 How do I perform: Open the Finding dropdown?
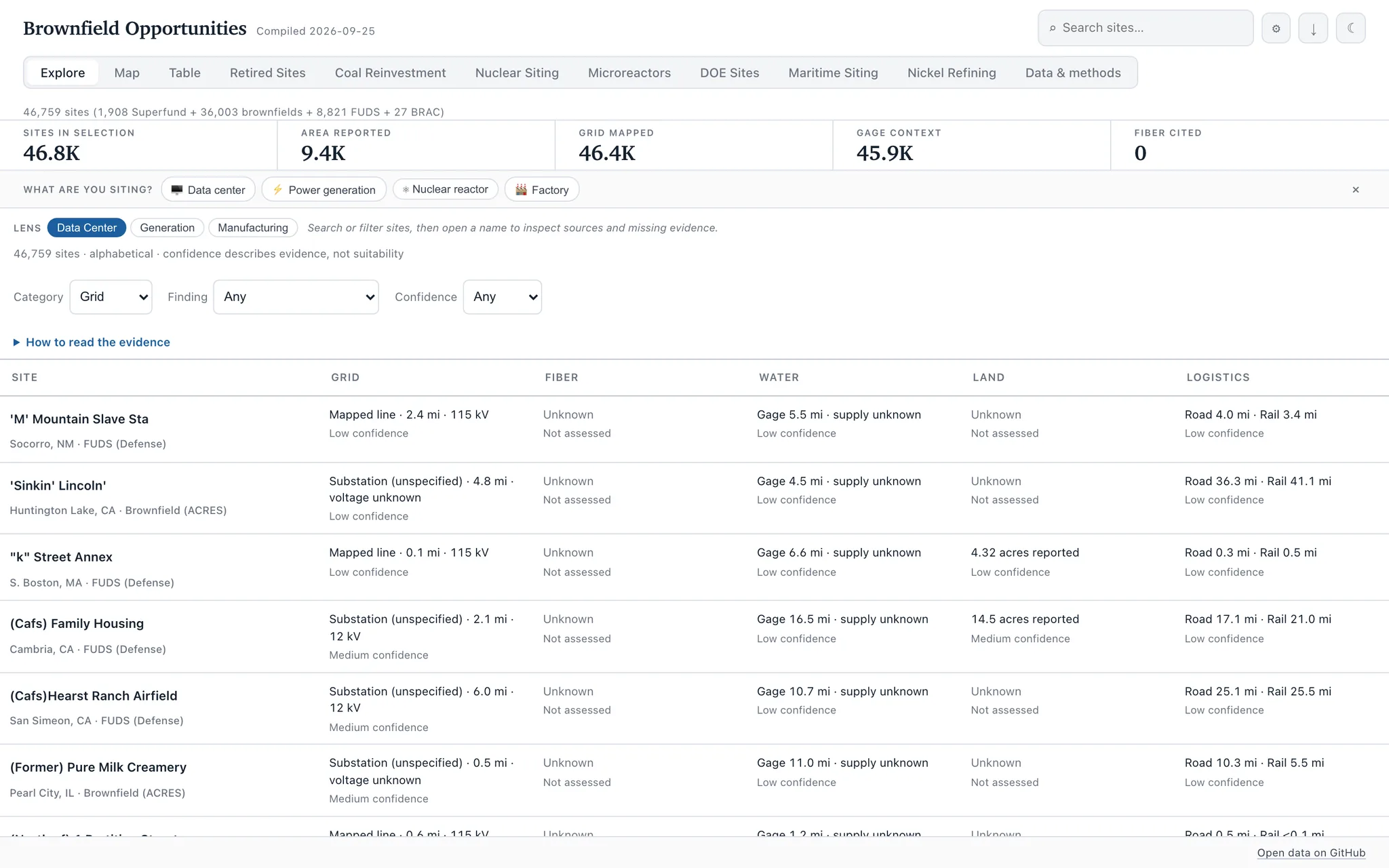pyautogui.click(x=296, y=297)
